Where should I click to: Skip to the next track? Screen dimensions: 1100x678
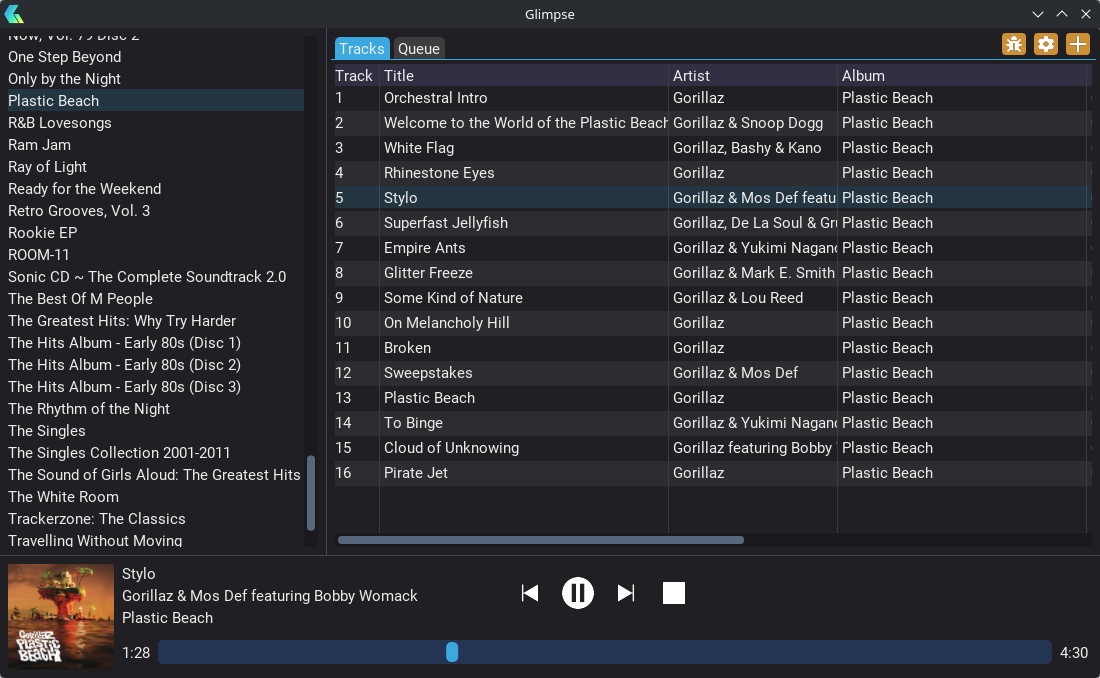click(626, 593)
